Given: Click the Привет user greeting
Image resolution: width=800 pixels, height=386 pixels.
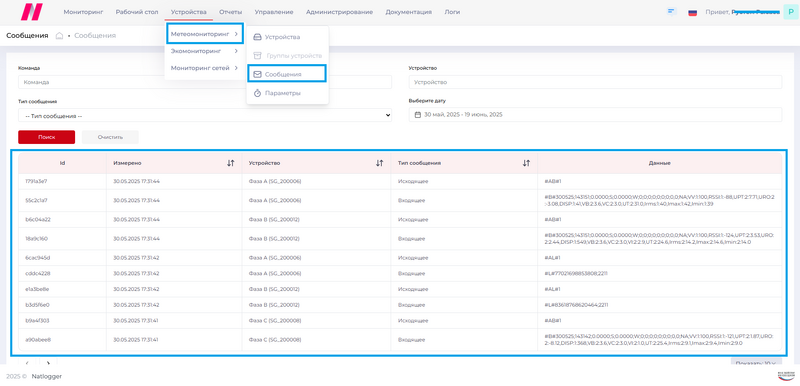Looking at the screenshot, I should pos(742,12).
